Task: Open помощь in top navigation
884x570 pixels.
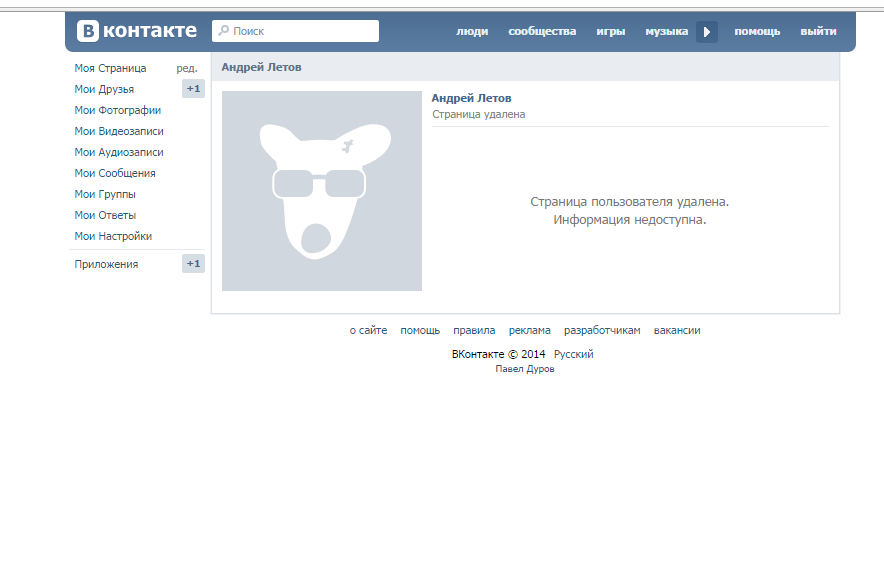Action: coord(757,32)
